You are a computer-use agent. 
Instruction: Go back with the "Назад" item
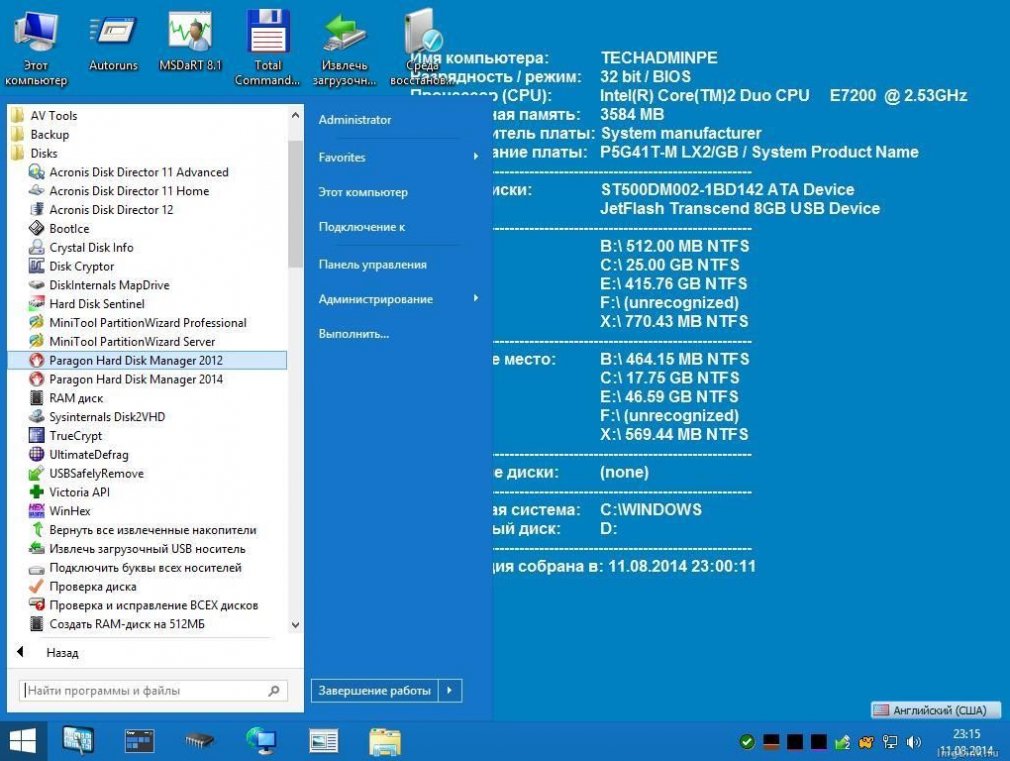point(62,653)
